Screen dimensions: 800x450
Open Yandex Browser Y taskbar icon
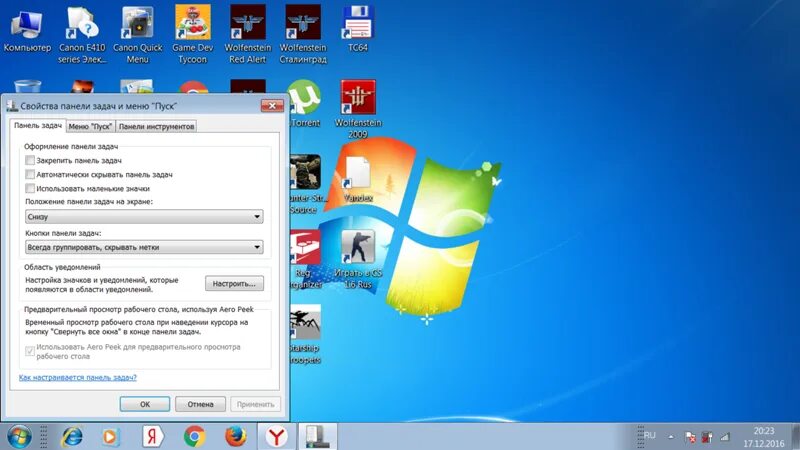click(x=276, y=437)
